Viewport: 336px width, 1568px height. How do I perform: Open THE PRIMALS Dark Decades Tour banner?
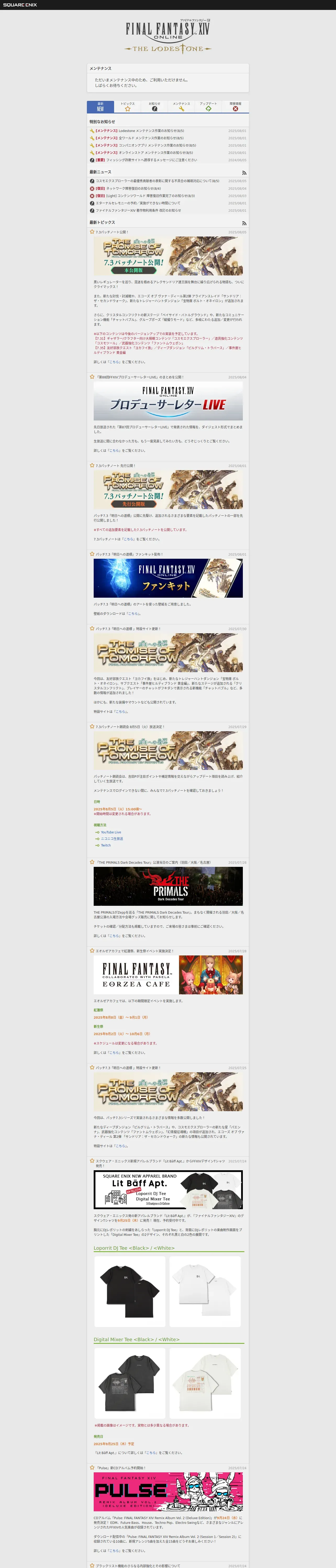pos(168,886)
